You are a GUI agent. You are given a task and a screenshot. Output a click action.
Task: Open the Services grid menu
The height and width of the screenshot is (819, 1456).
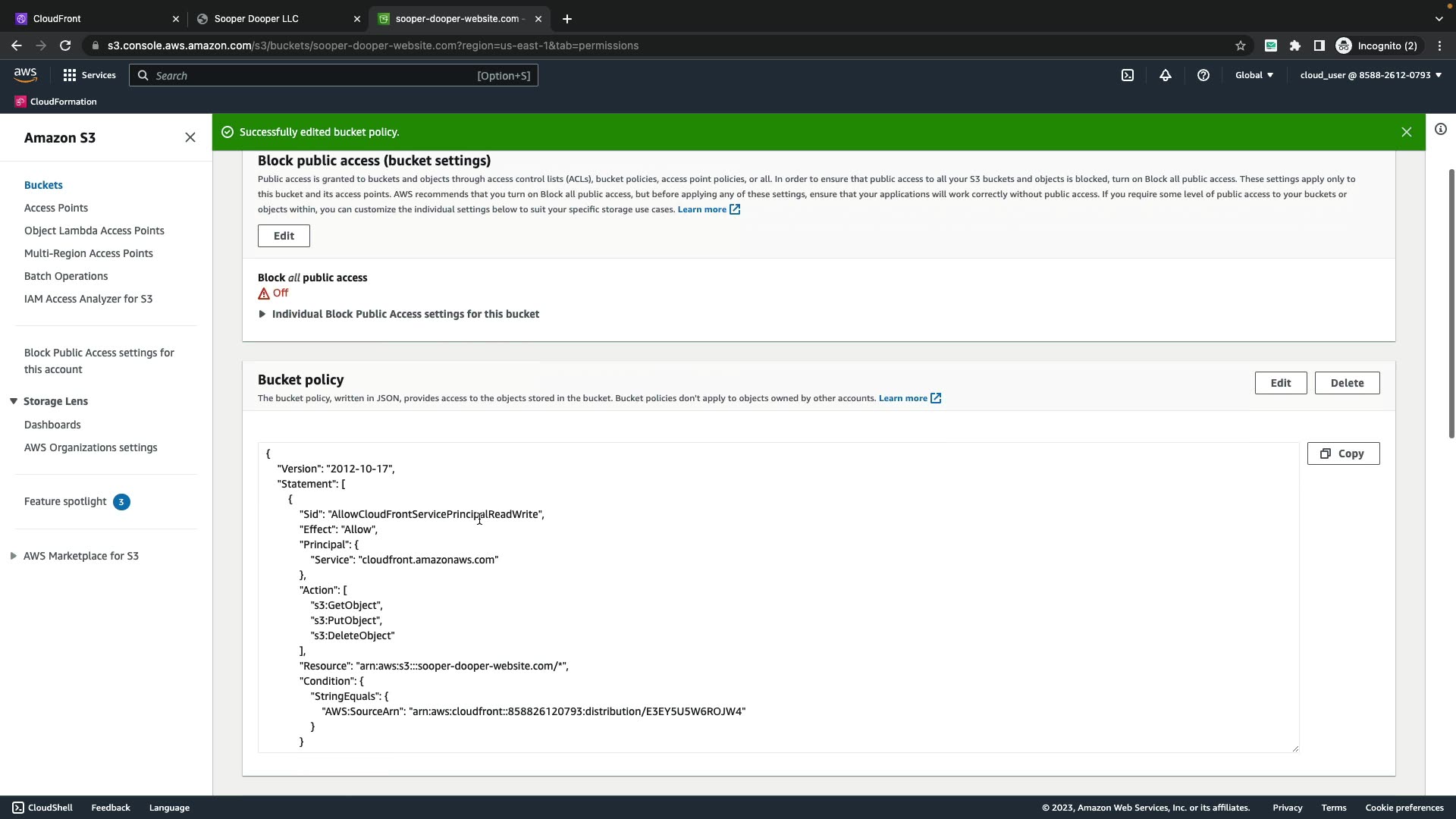[x=89, y=75]
